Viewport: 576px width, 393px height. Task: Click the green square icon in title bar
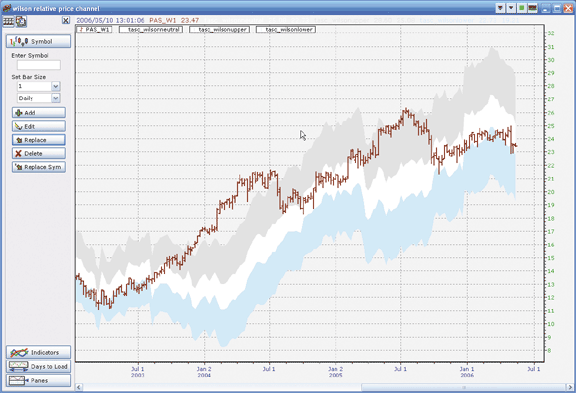[x=522, y=8]
